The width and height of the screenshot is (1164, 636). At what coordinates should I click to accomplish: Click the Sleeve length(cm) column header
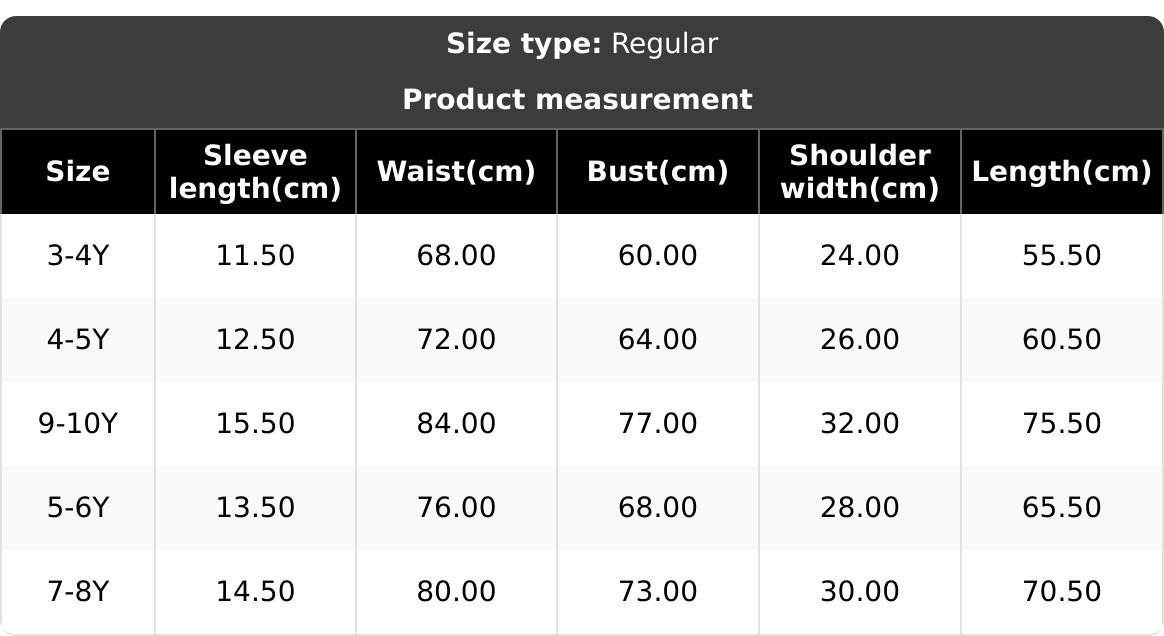click(x=255, y=172)
